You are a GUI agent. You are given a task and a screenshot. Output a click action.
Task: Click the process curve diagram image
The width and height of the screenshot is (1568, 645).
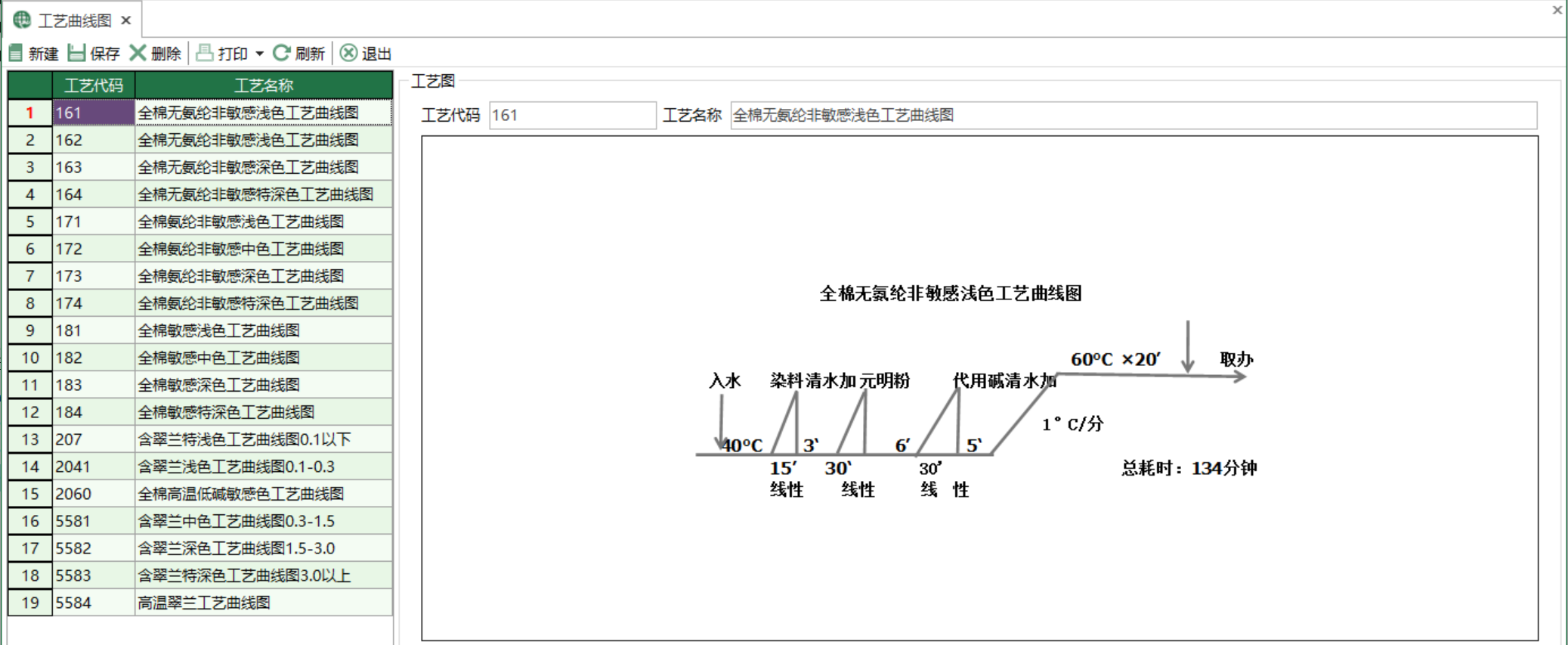[979, 388]
